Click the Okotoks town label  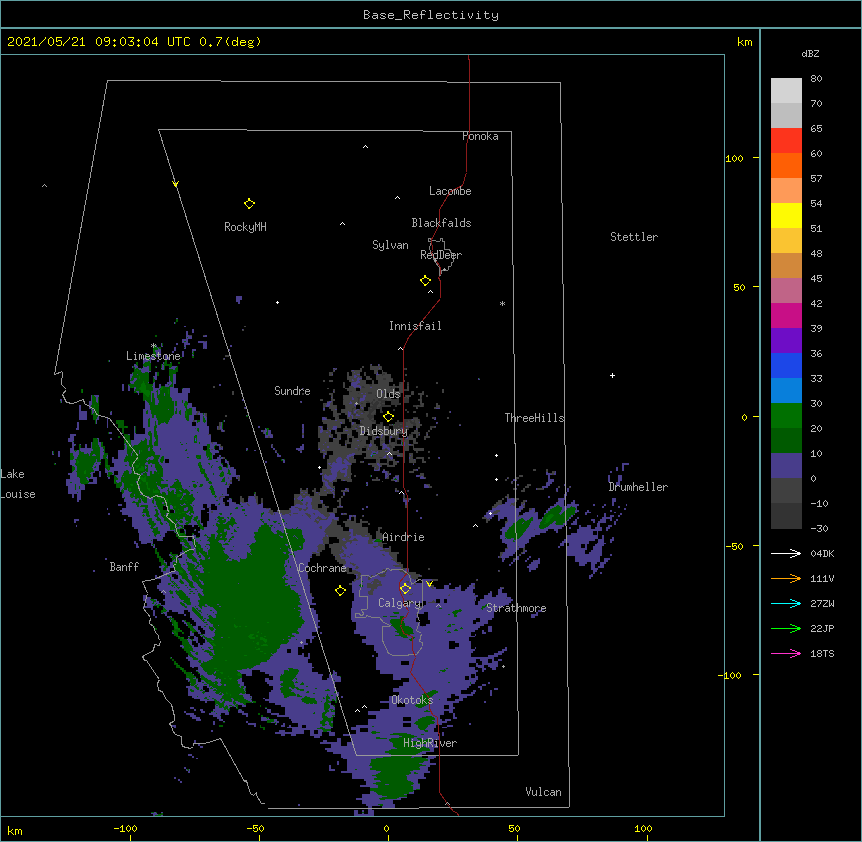[x=412, y=700]
